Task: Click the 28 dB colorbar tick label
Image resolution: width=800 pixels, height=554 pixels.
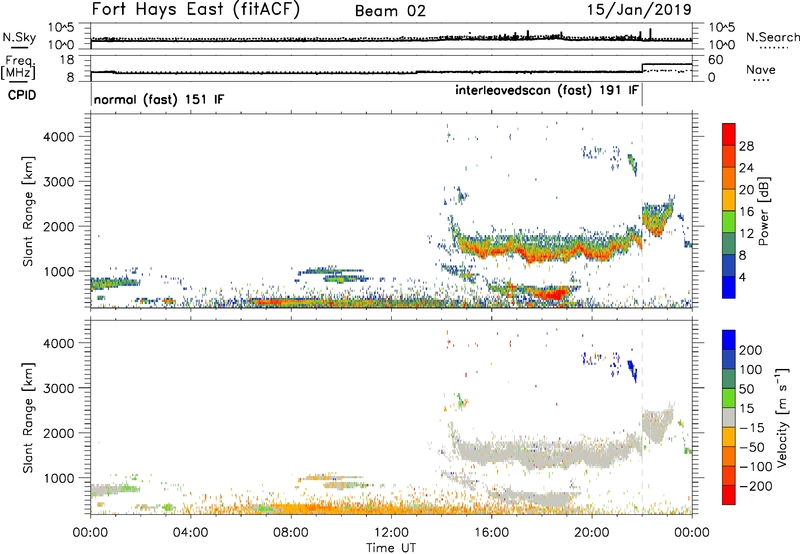Action: point(746,146)
